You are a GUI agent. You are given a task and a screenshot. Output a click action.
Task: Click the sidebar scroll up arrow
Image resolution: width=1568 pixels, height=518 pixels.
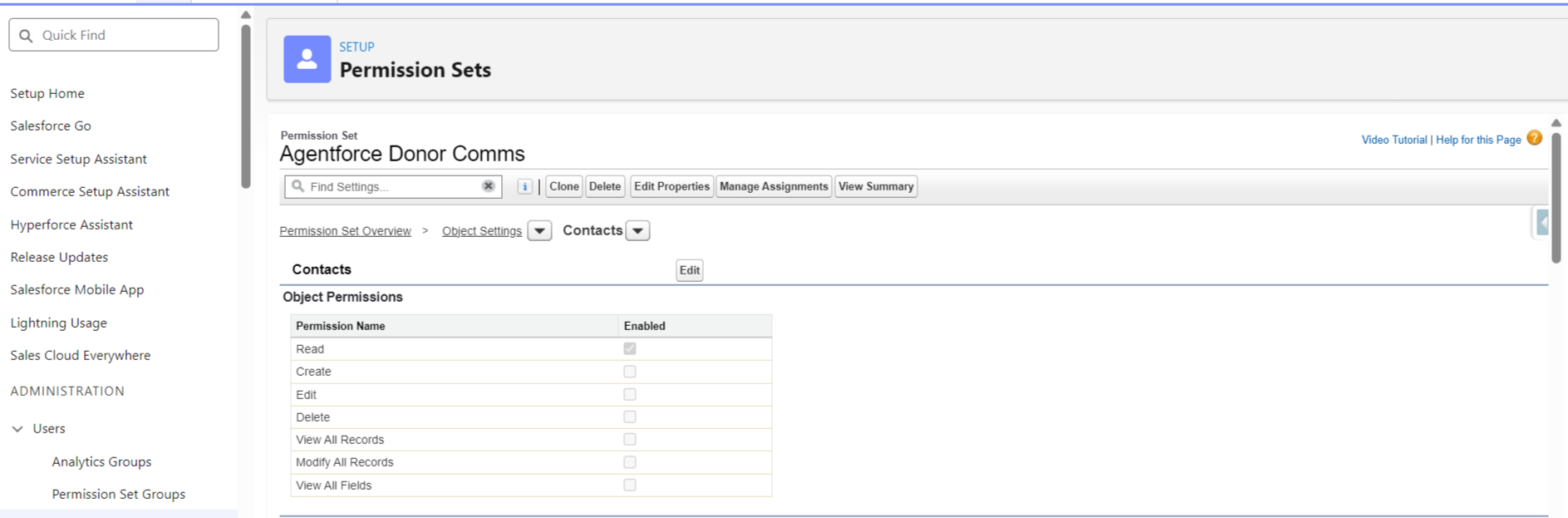[x=245, y=14]
